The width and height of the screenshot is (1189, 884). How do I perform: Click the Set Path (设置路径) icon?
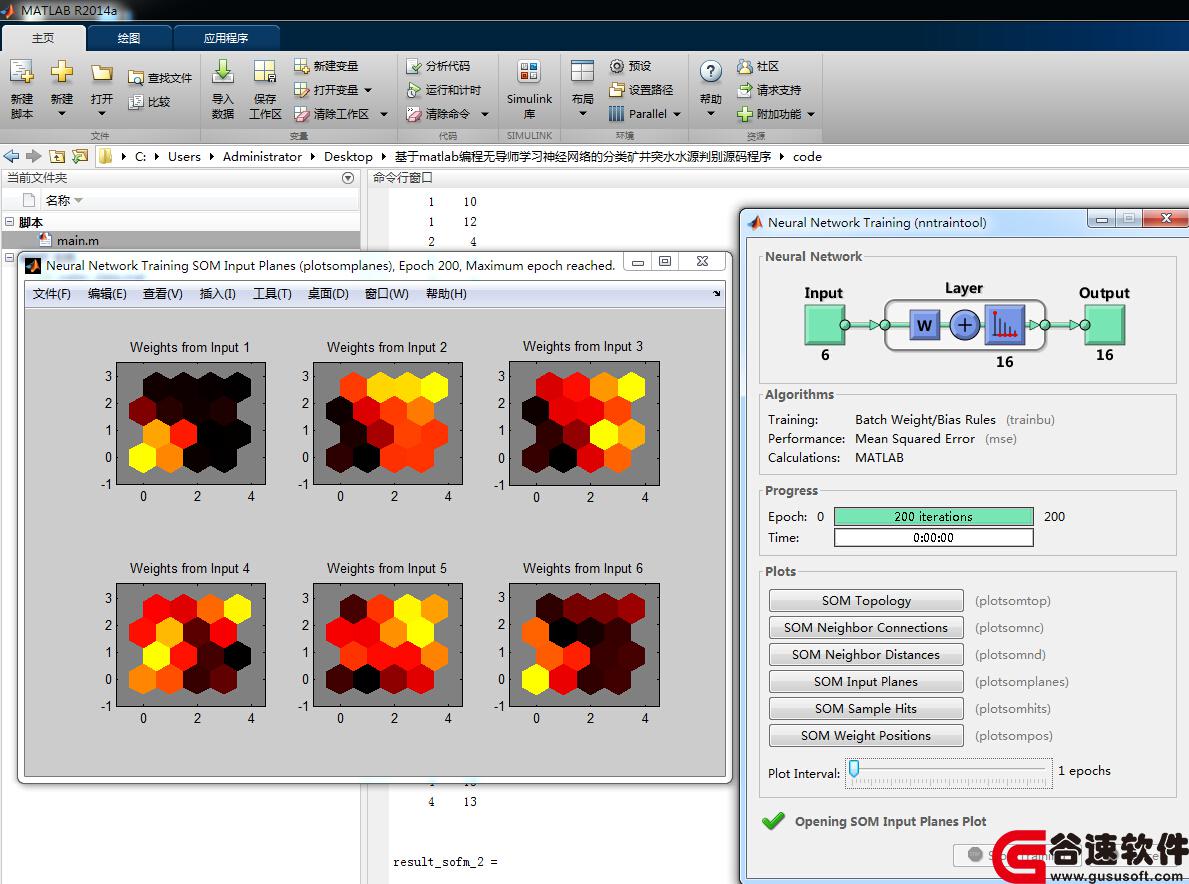coord(616,90)
